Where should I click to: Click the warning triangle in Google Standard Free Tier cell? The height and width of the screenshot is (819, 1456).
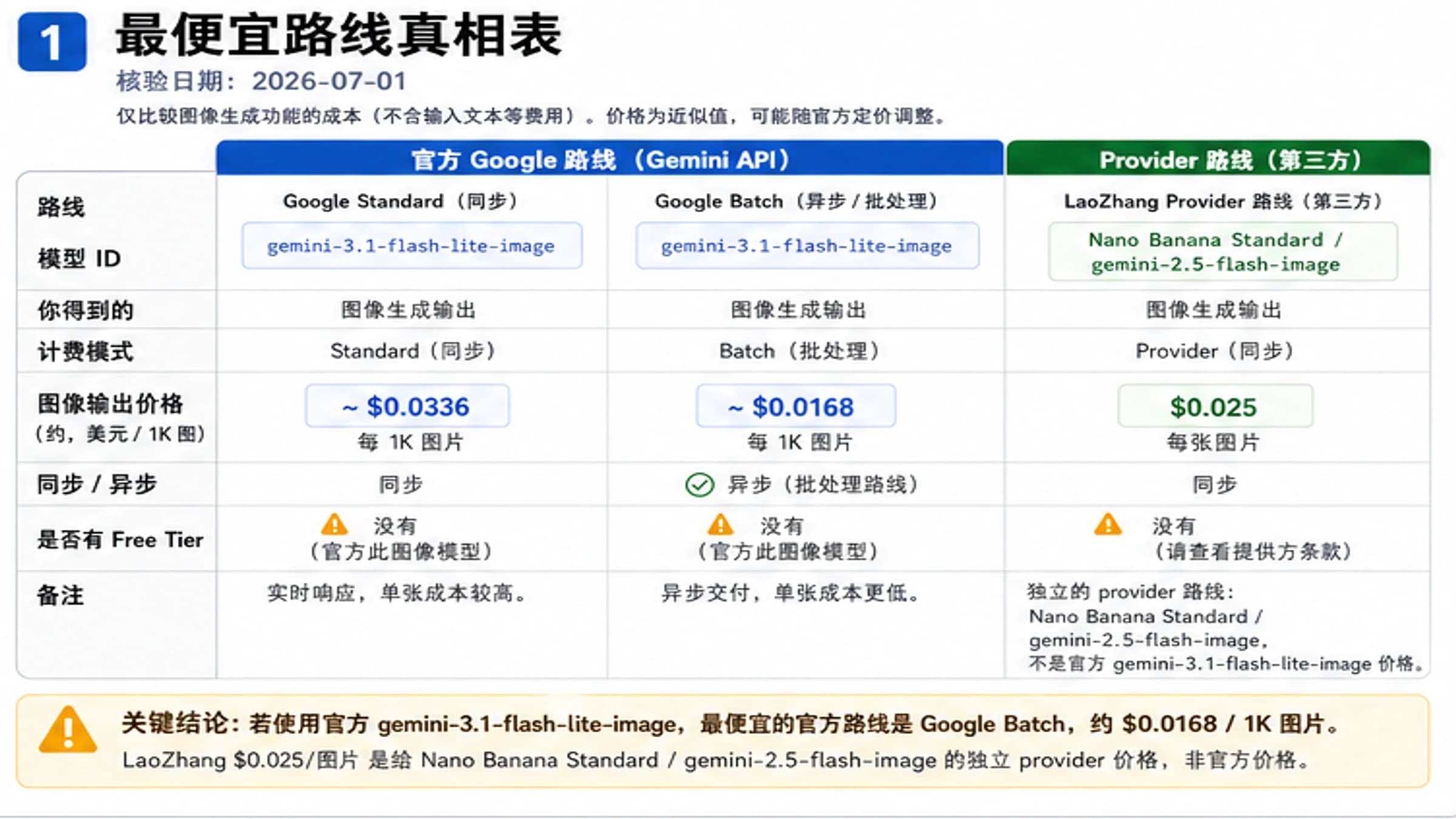click(x=334, y=525)
